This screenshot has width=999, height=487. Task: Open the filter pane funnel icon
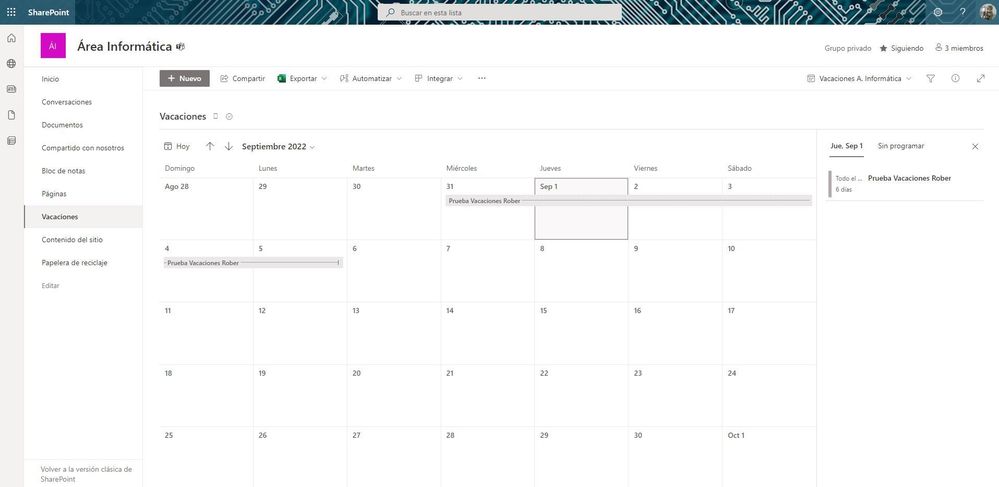[930, 78]
